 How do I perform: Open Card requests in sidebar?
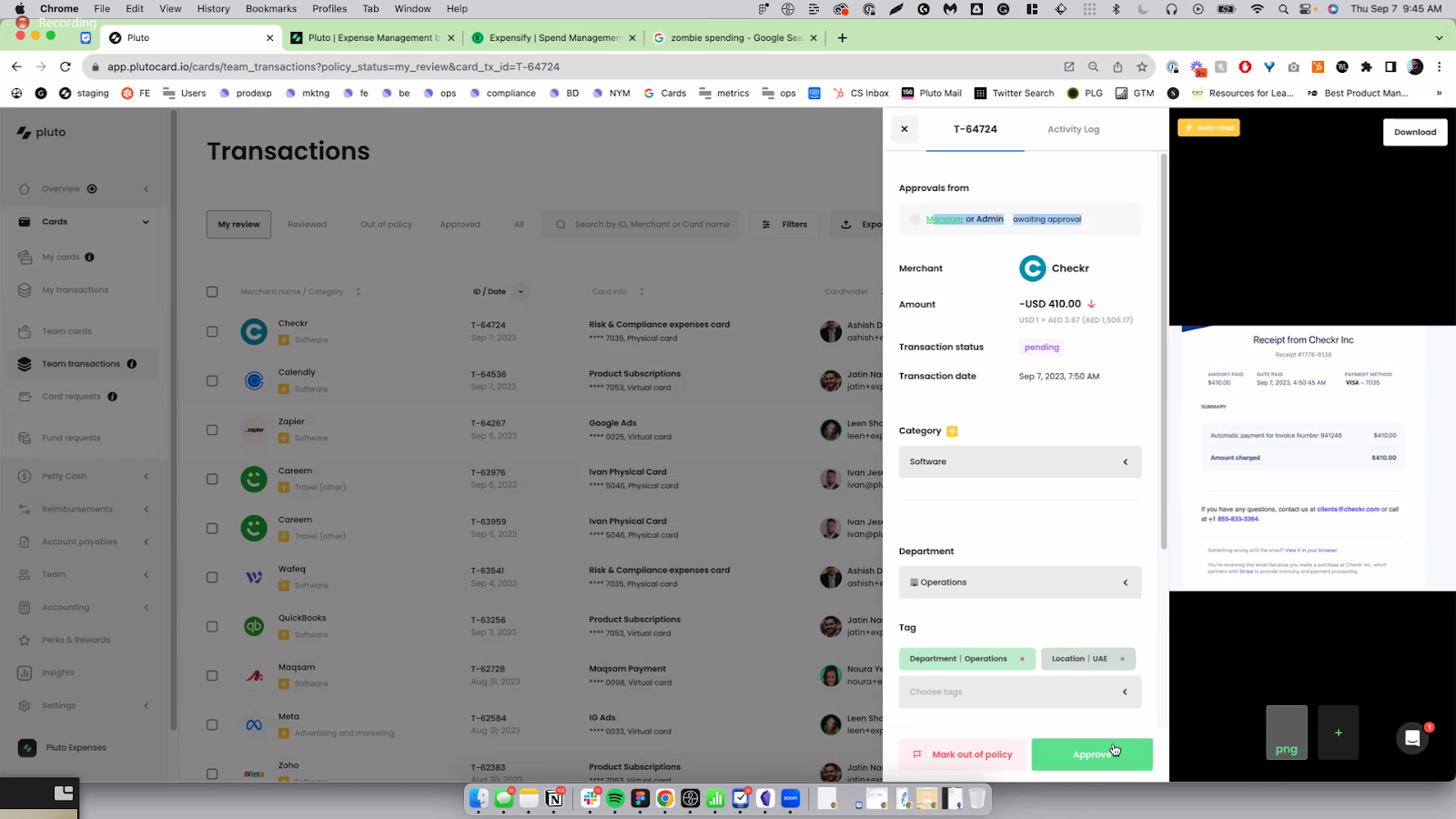[x=71, y=397]
